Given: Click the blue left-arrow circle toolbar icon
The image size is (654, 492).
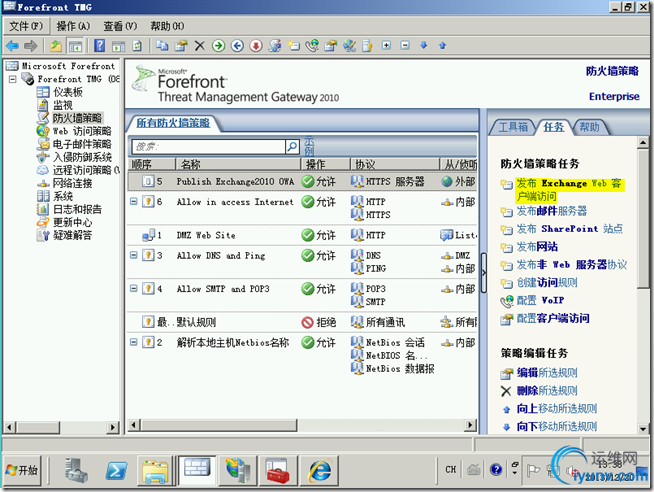Looking at the screenshot, I should 237,45.
